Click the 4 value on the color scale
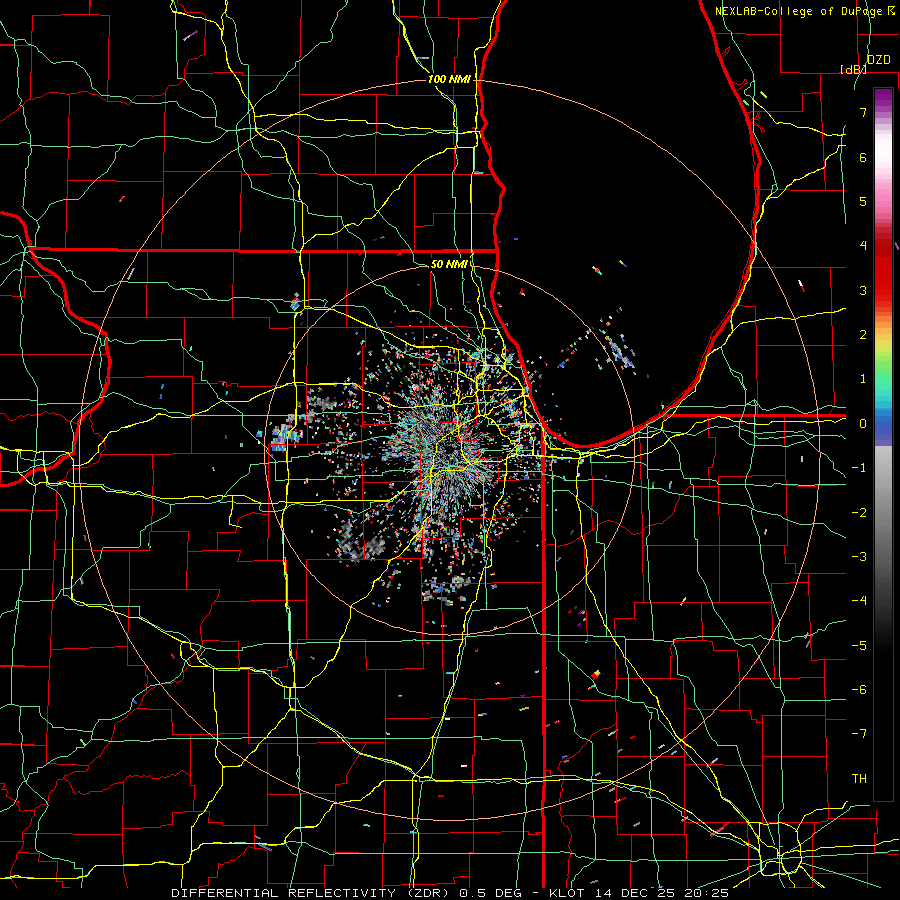The height and width of the screenshot is (900, 900). tap(863, 246)
